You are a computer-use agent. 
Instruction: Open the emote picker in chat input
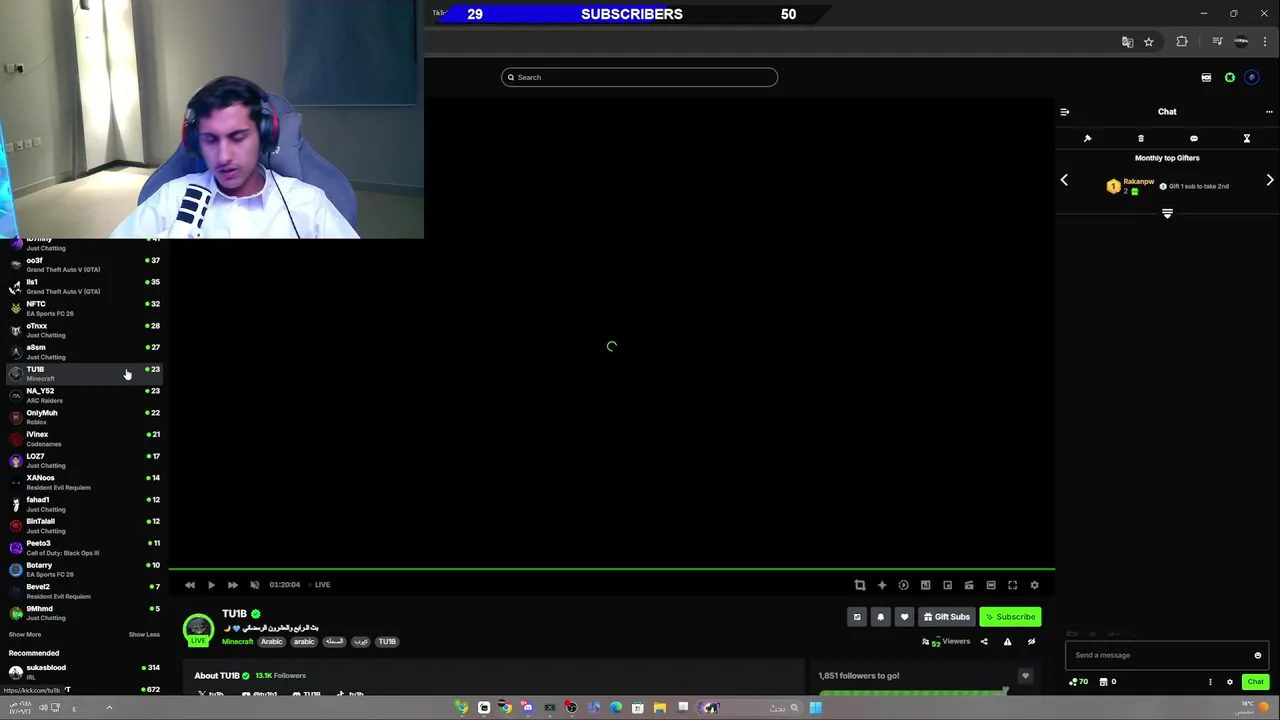(1258, 655)
